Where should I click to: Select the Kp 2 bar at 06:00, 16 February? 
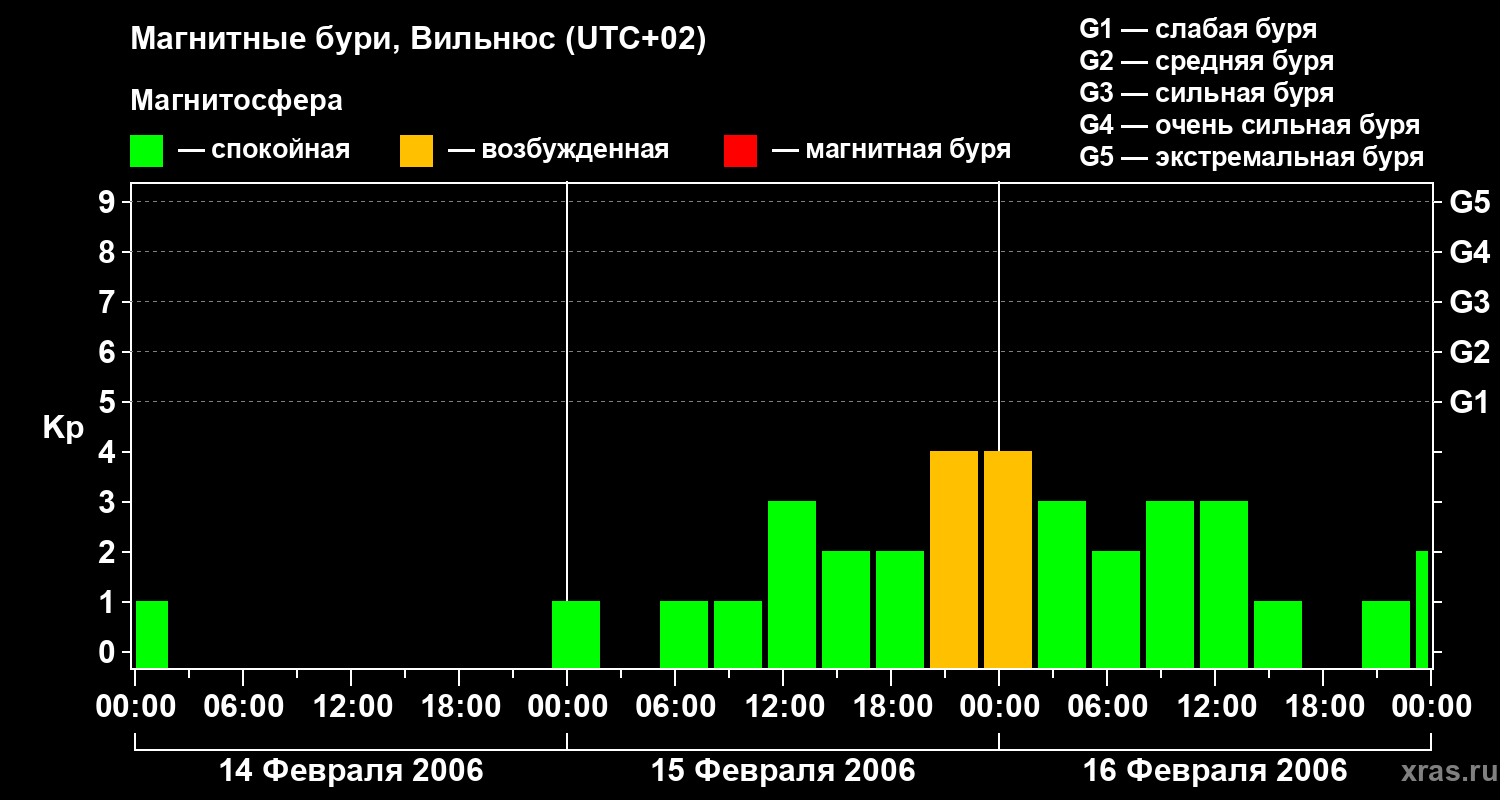point(1116,610)
